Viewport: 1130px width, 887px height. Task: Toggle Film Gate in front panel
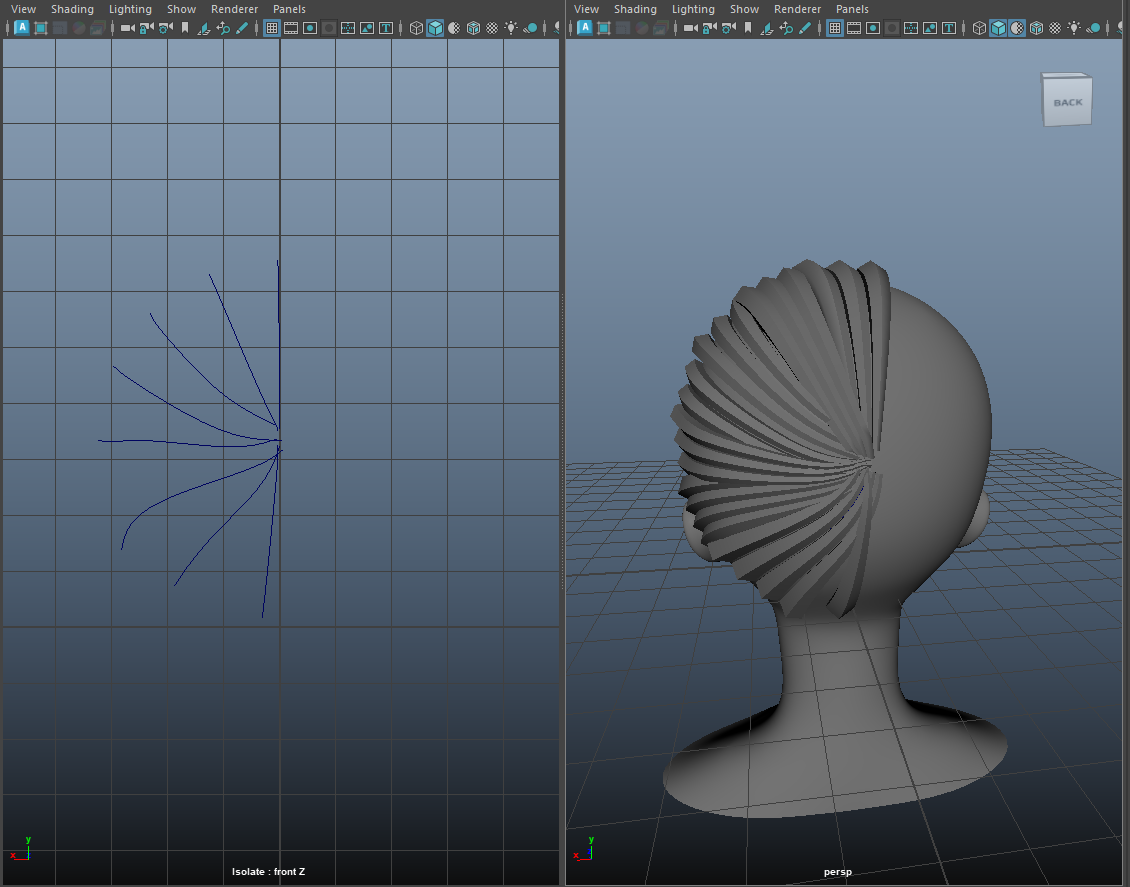click(x=290, y=28)
